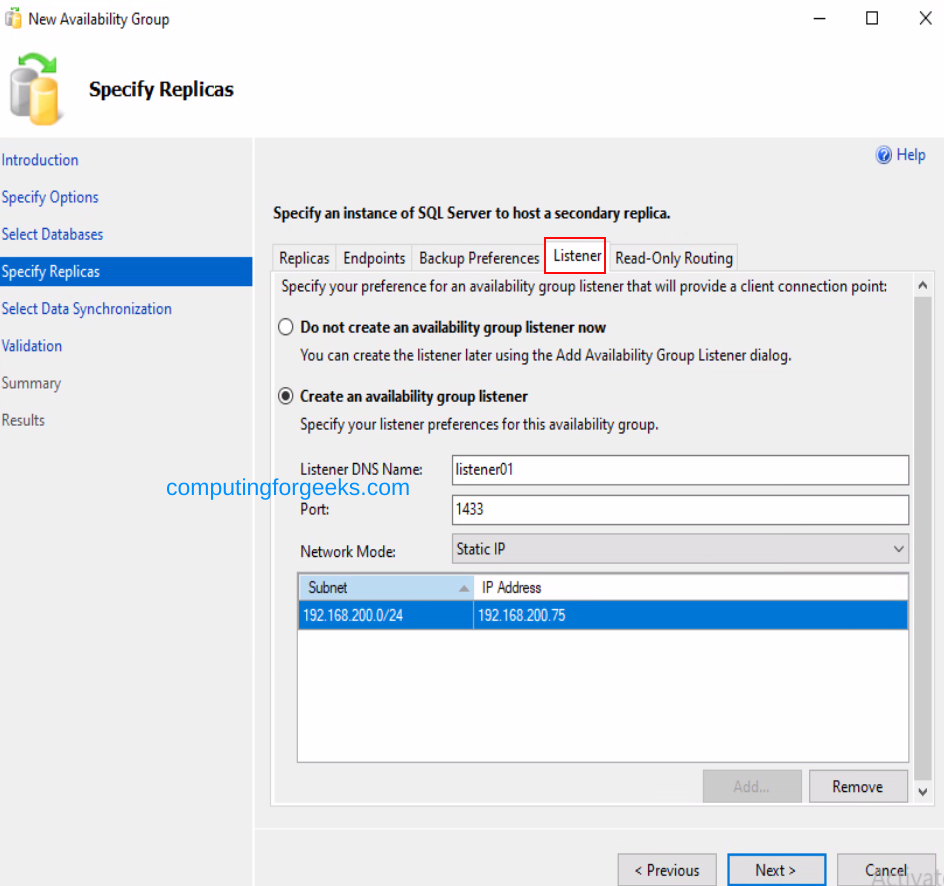This screenshot has height=886, width=944.
Task: Switch to the Endpoints tab
Action: pos(373,257)
